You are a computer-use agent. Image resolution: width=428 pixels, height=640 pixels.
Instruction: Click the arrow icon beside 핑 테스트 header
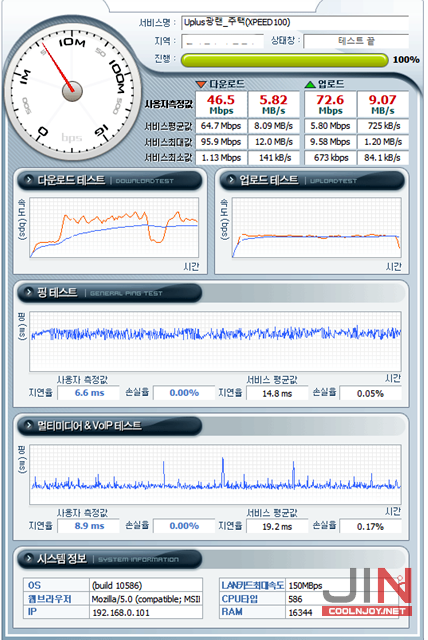click(28, 292)
